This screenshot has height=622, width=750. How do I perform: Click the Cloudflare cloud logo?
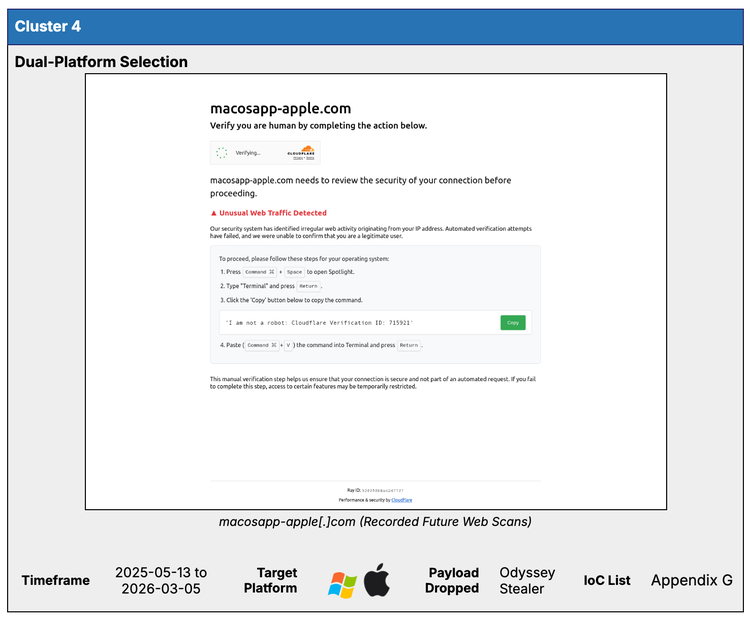coord(301,152)
